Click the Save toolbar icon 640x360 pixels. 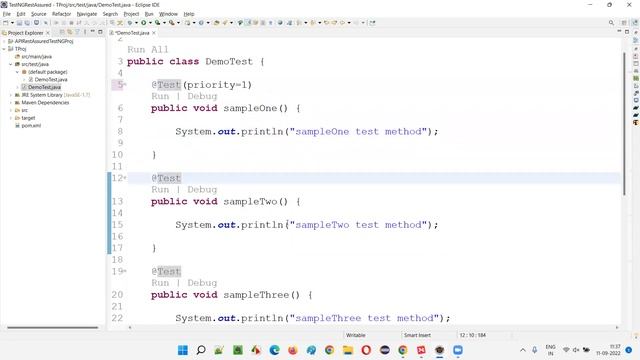[x=19, y=23]
